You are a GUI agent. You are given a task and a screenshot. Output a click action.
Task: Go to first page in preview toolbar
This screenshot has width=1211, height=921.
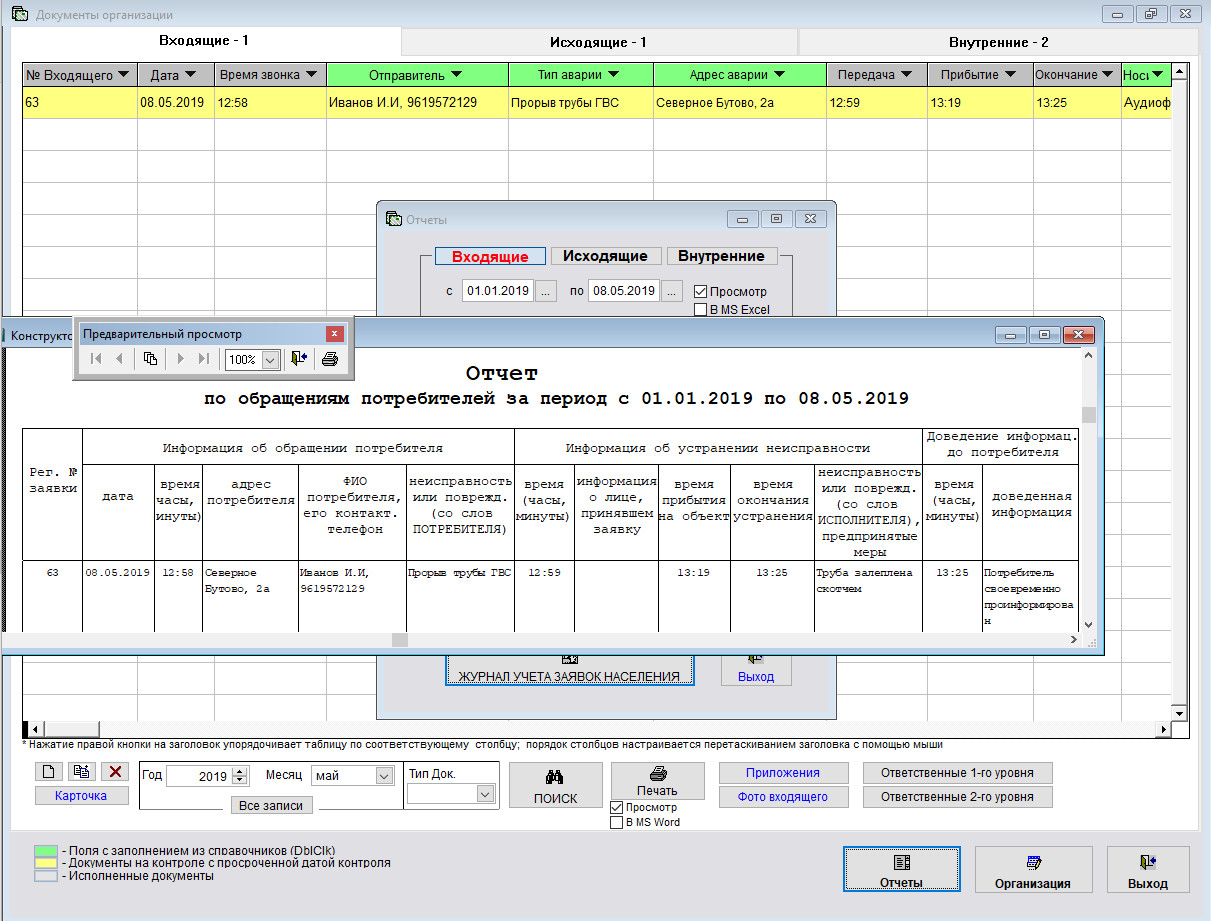tap(96, 359)
